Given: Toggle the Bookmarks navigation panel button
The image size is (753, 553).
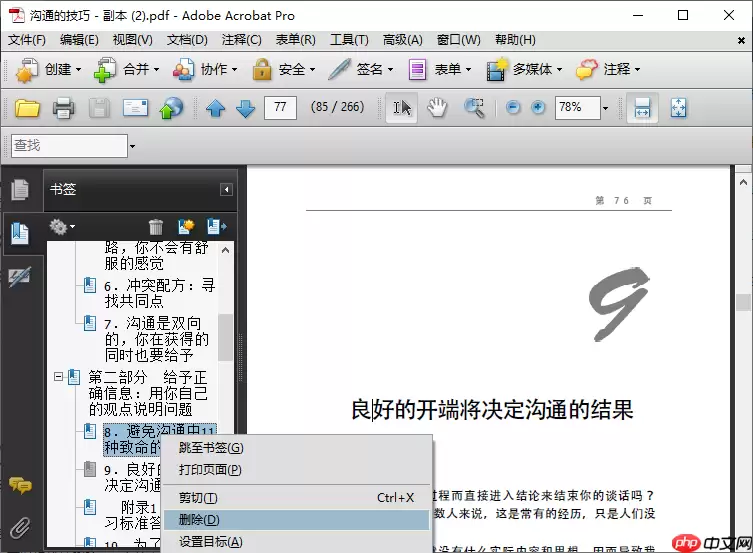Looking at the screenshot, I should pos(20,233).
